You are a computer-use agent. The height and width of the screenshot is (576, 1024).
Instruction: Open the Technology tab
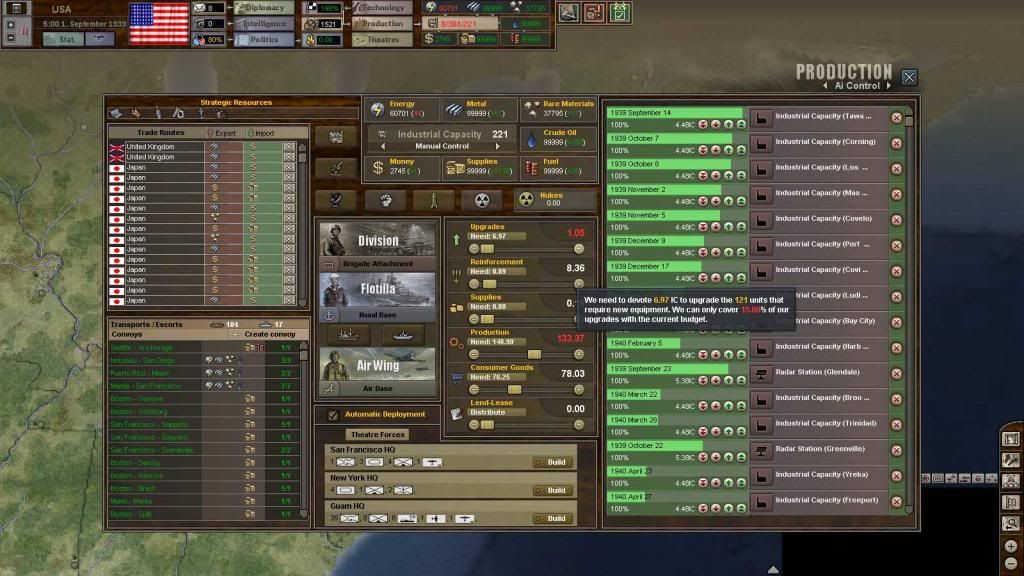382,8
